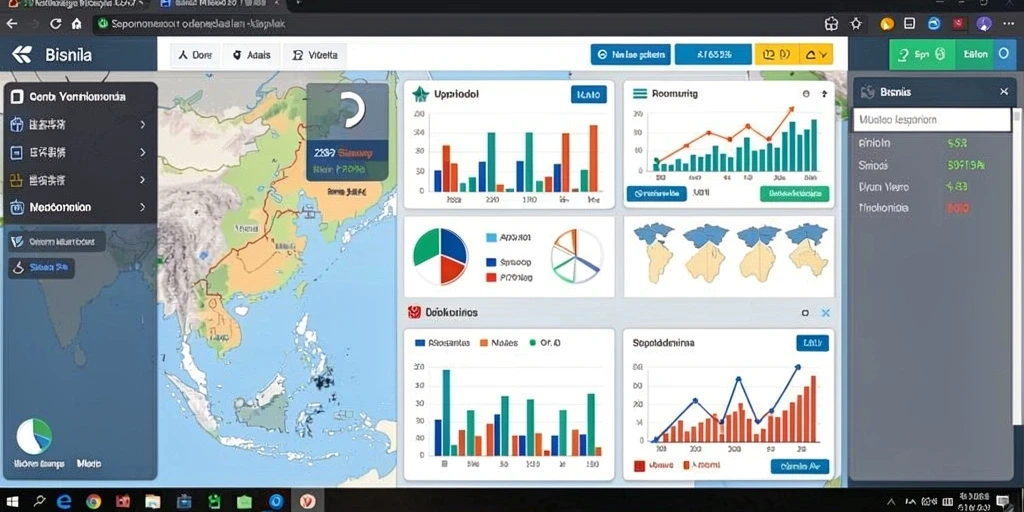Click the blue button in the Sopolddenina card header
Screen dimensions: 1024x512
(x=812, y=343)
